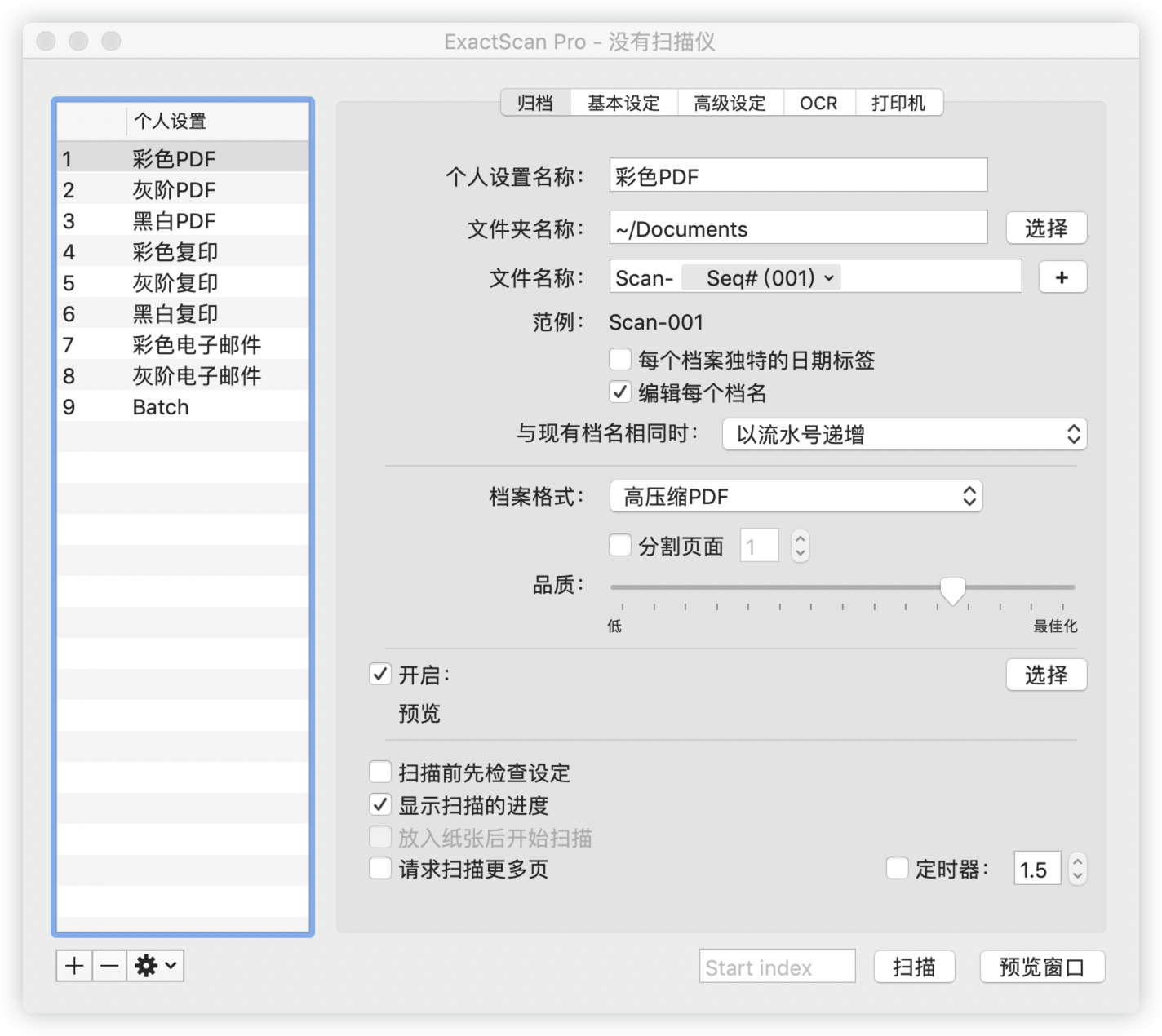
Task: Select profile 黑白PDF in list
Action: tap(183, 220)
